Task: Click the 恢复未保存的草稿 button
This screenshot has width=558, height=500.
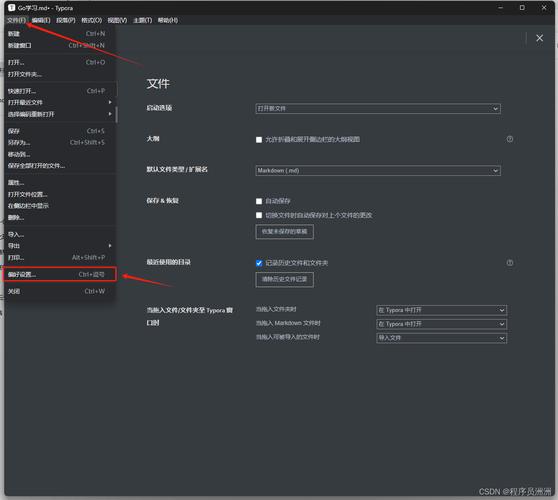Action: point(284,232)
